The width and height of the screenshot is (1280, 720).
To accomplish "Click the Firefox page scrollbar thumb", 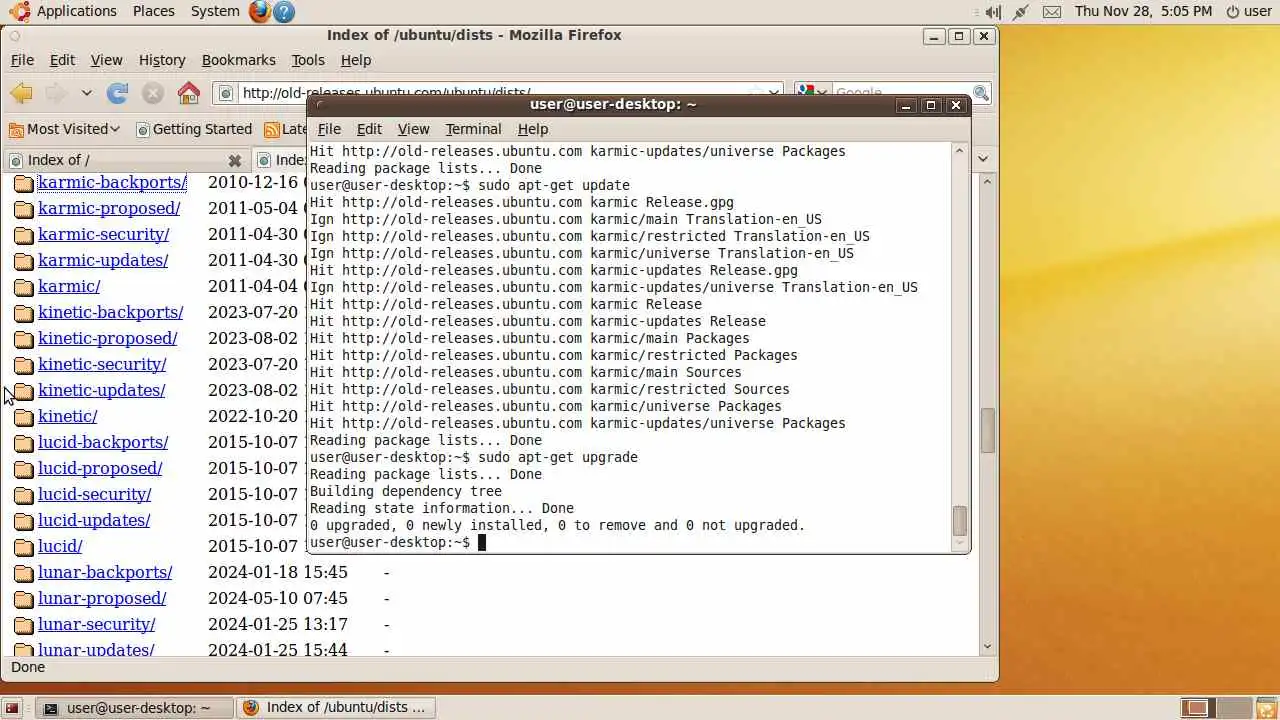I will [988, 431].
